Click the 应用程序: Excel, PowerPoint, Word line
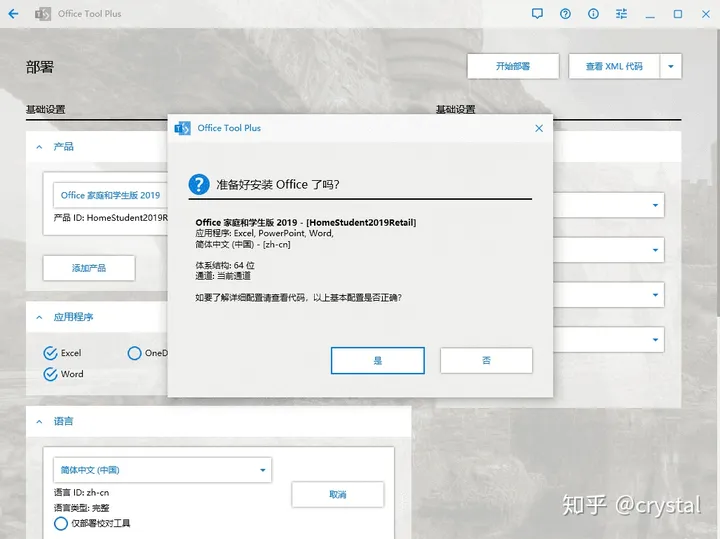This screenshot has height=539, width=720. 264,233
